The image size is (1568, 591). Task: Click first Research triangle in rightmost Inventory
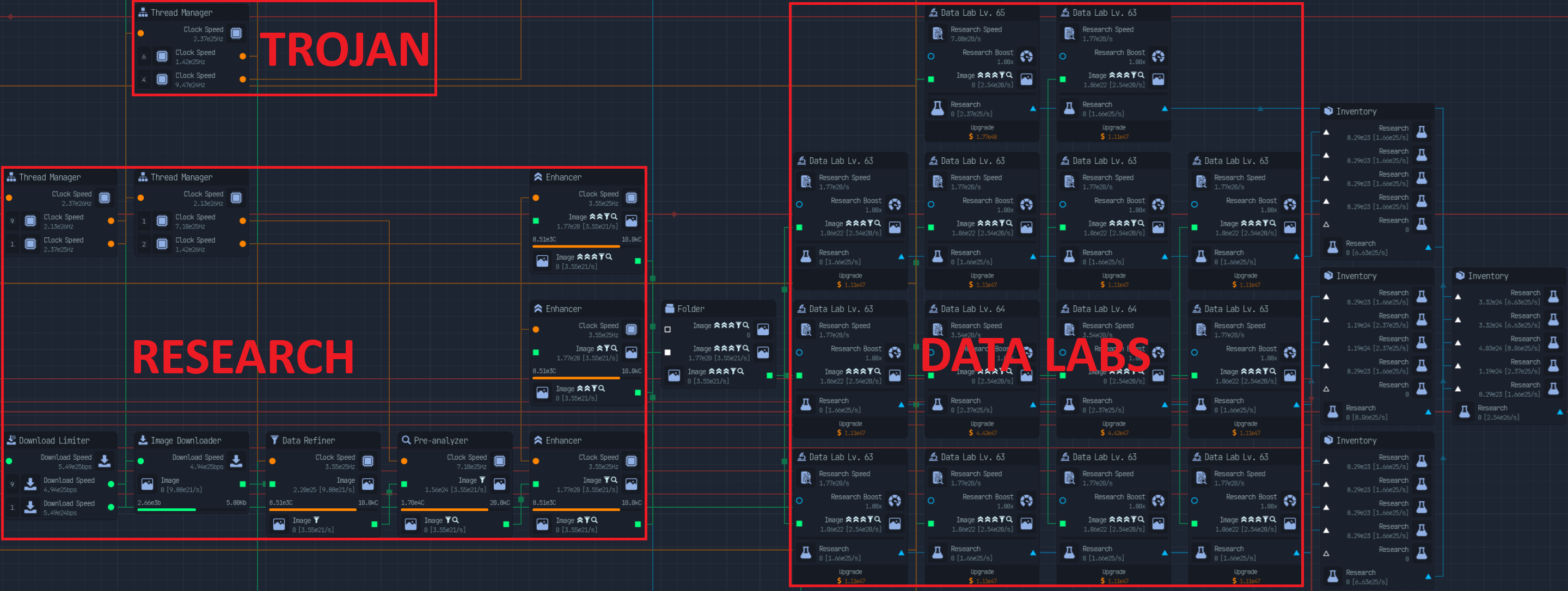(x=1458, y=297)
